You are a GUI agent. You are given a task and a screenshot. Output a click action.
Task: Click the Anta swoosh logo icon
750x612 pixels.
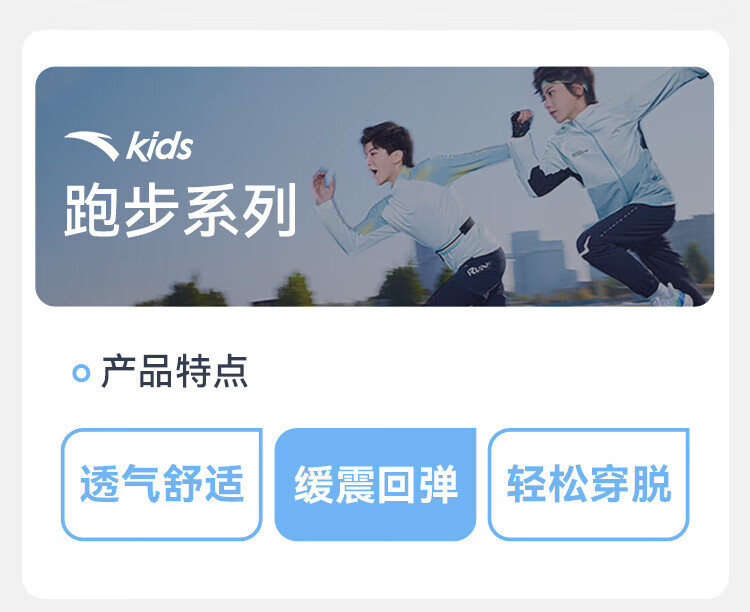[92, 146]
